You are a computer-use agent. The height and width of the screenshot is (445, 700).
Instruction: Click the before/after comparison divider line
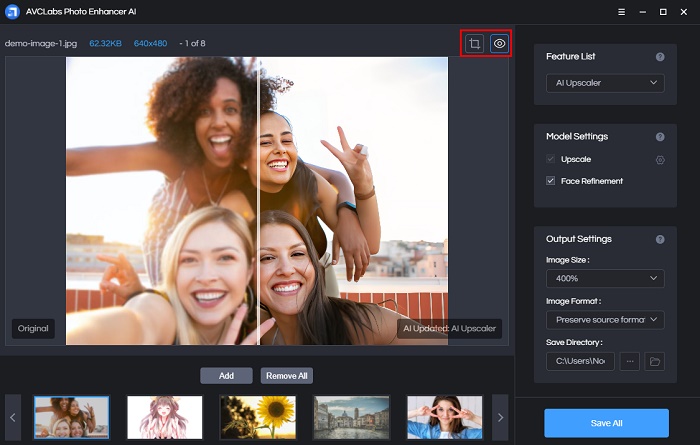click(x=258, y=201)
